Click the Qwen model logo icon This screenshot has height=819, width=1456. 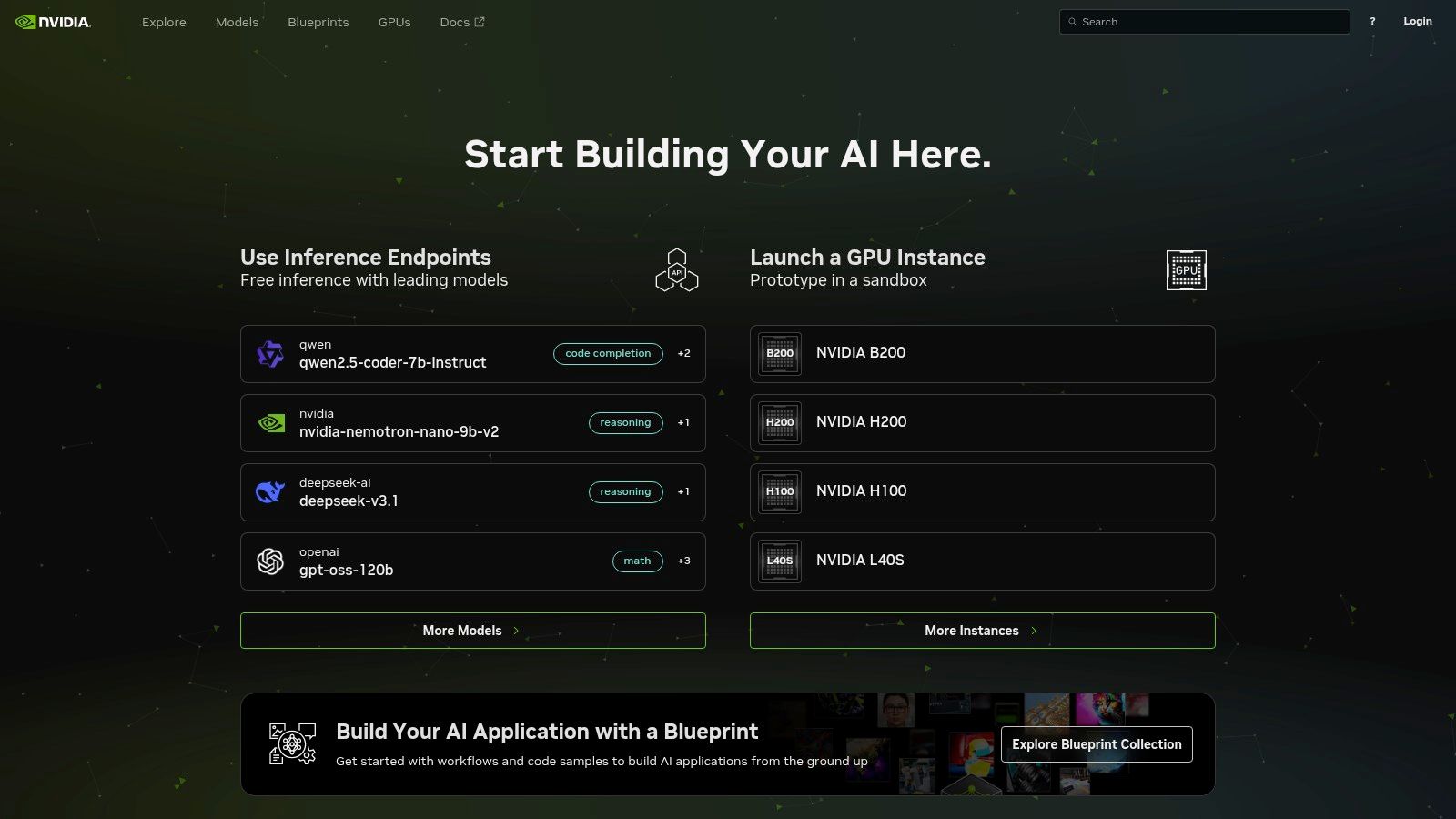(269, 354)
